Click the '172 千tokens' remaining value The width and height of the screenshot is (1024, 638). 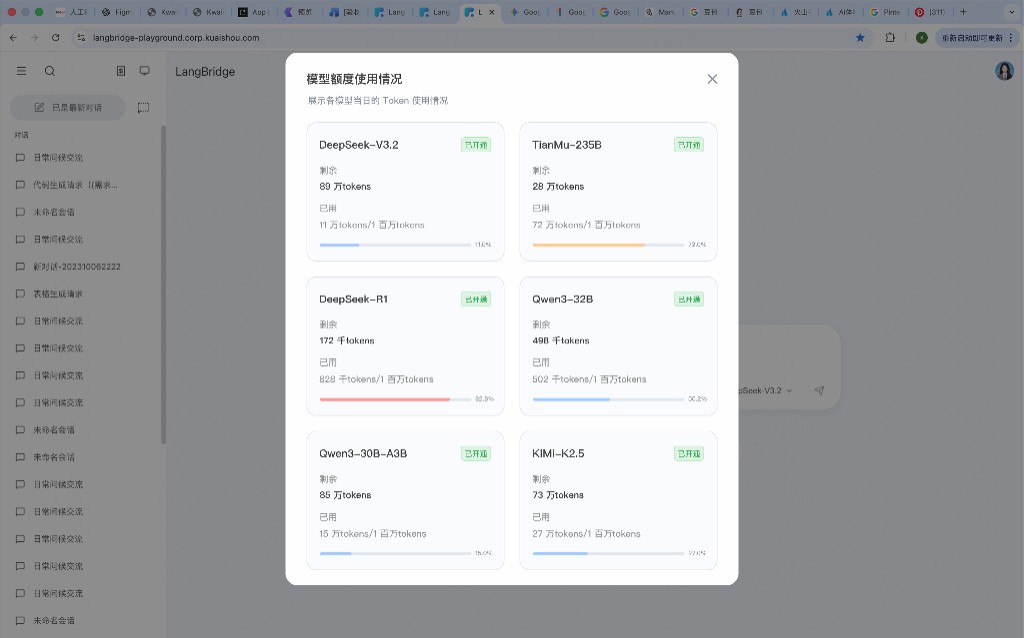[x=347, y=340]
